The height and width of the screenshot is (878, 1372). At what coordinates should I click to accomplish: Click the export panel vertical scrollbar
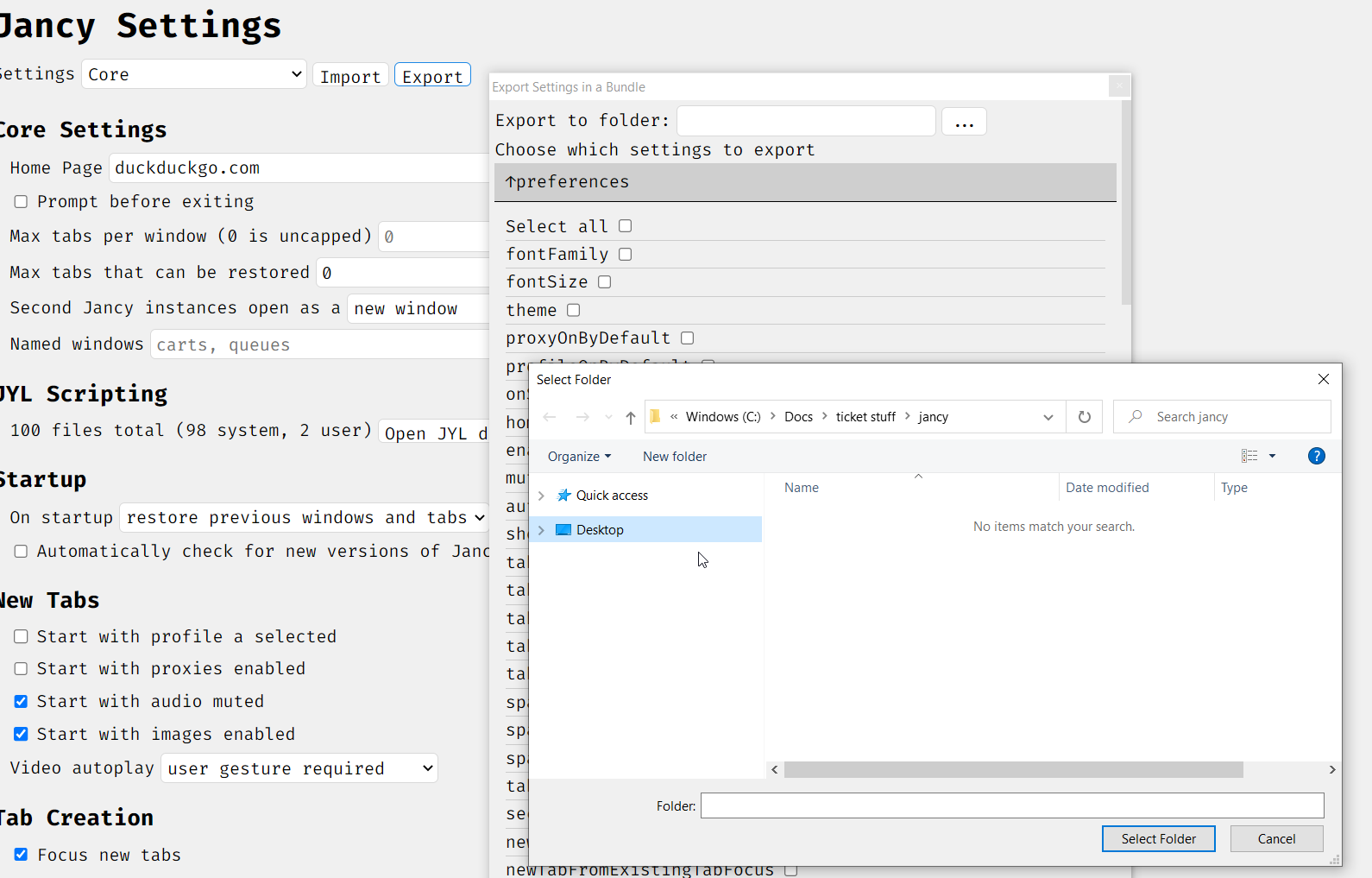click(x=1125, y=203)
